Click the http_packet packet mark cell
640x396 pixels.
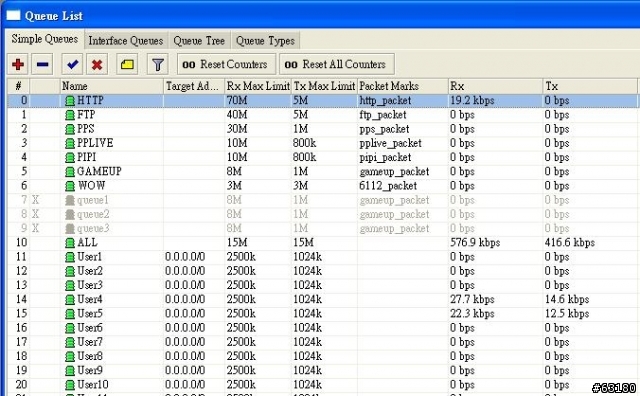(x=385, y=101)
